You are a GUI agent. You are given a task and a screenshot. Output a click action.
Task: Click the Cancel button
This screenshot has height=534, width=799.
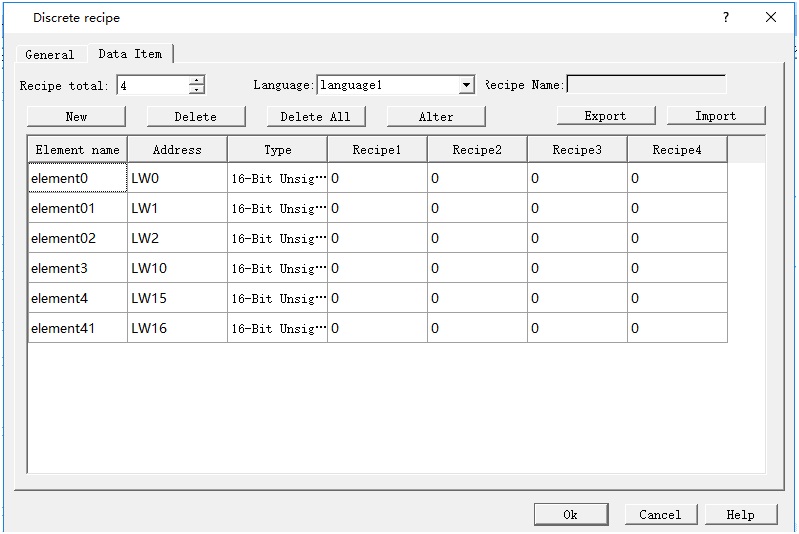660,515
